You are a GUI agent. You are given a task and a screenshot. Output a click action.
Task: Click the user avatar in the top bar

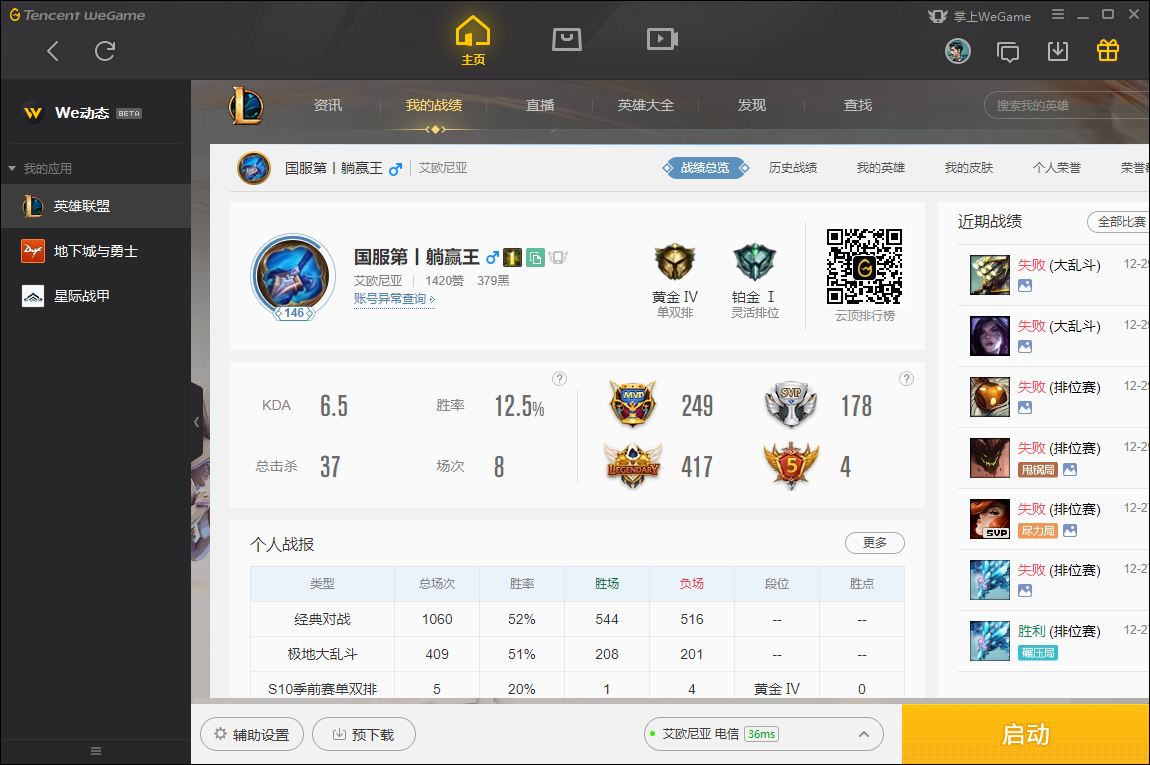point(957,51)
